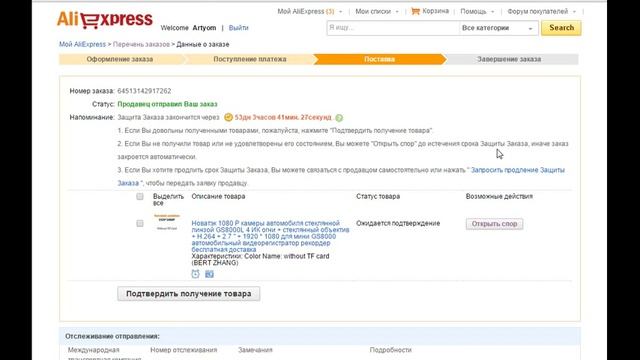Click 'Ожидается подтверждение' status text
This screenshot has height=360, width=640.
398,223
